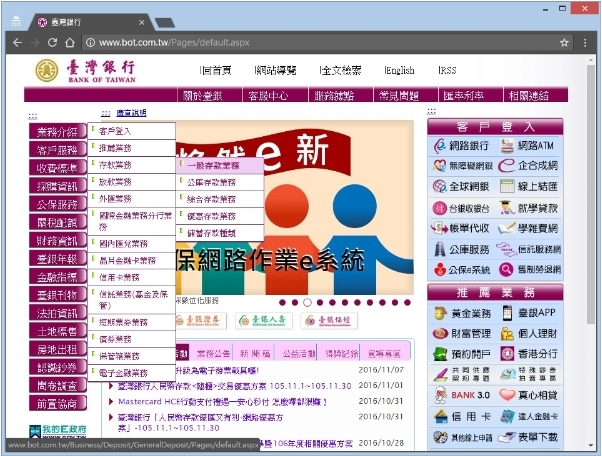Open the BANK 3.0 icon

[440, 395]
